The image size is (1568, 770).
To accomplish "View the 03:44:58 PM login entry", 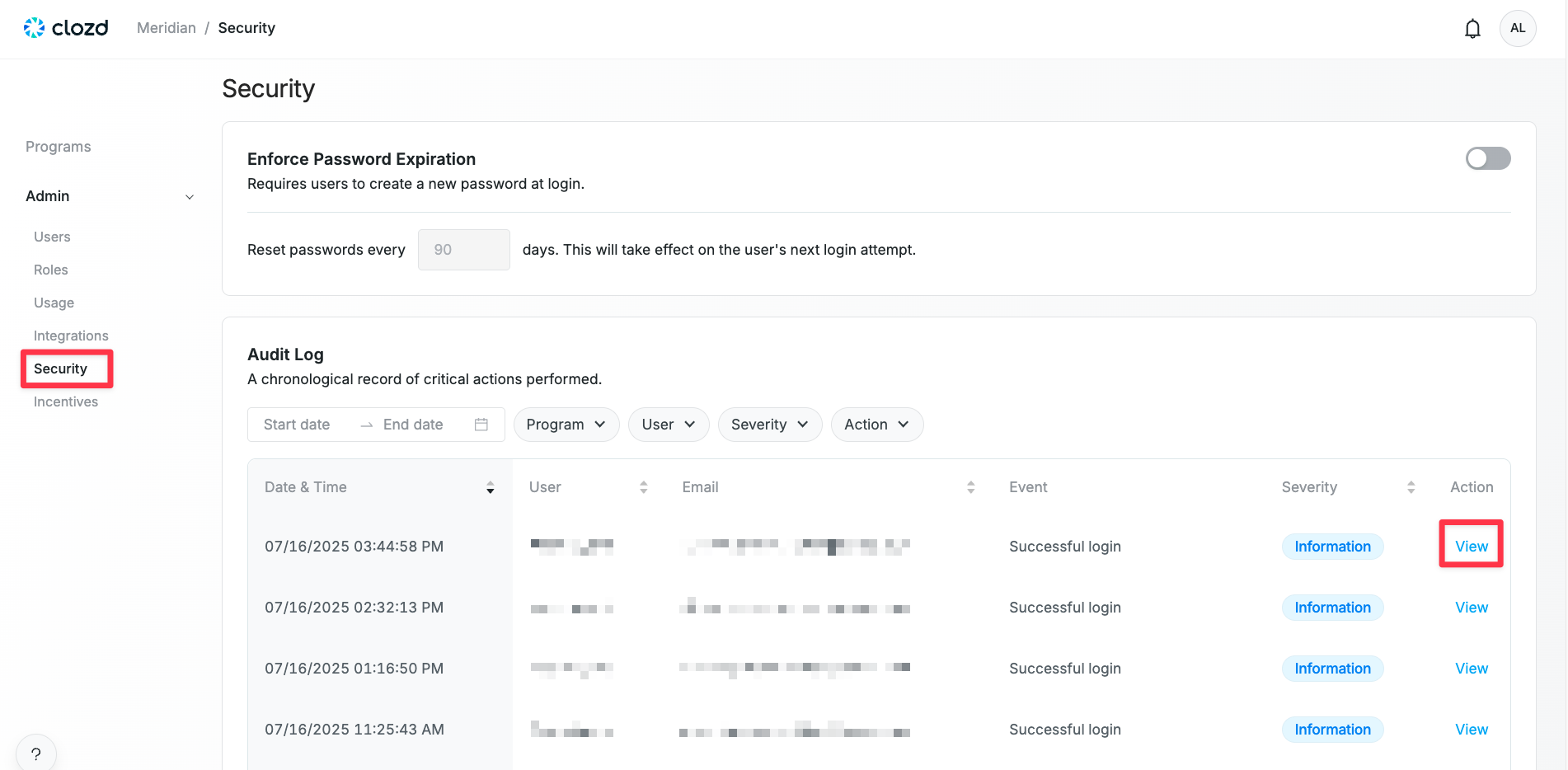I will pyautogui.click(x=1472, y=547).
